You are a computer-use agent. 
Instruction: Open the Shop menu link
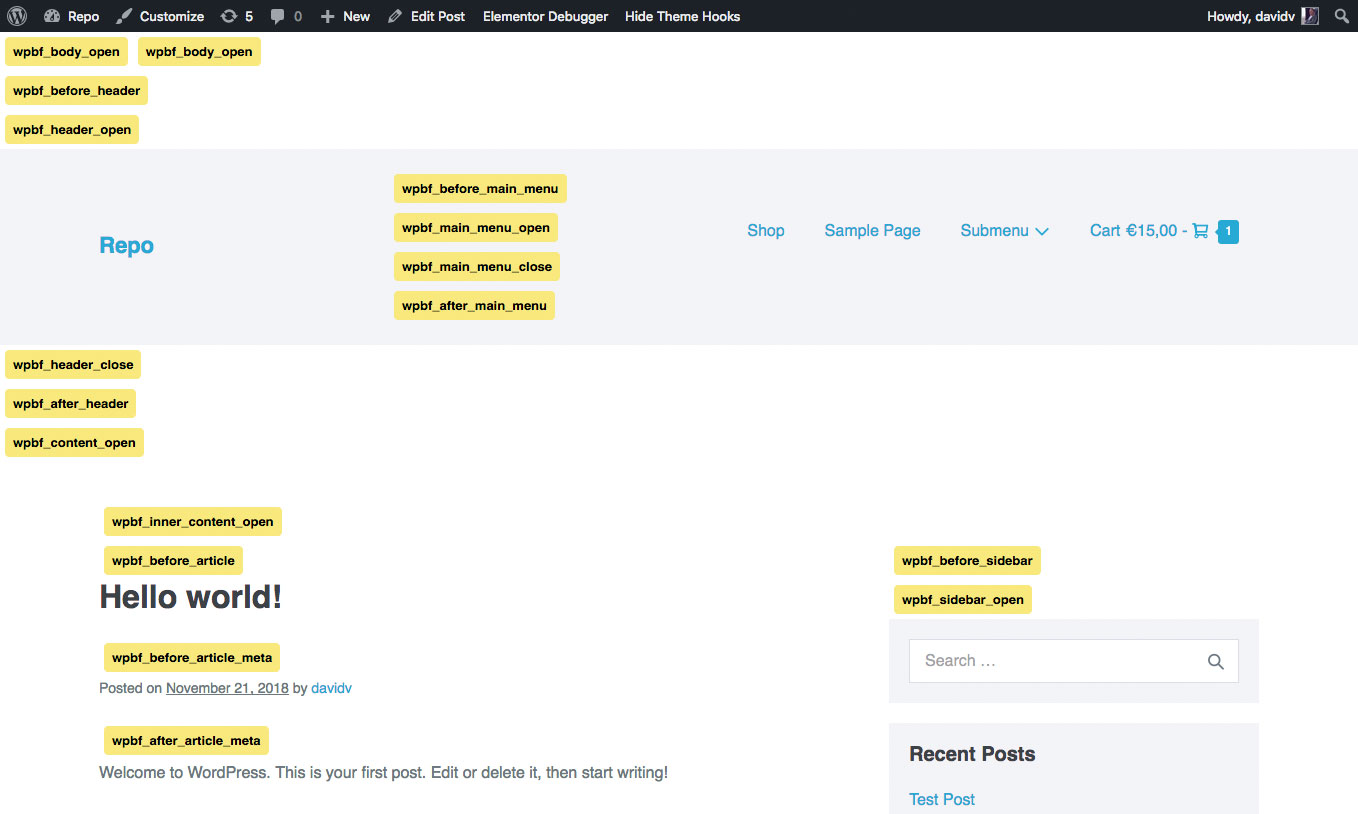point(766,230)
